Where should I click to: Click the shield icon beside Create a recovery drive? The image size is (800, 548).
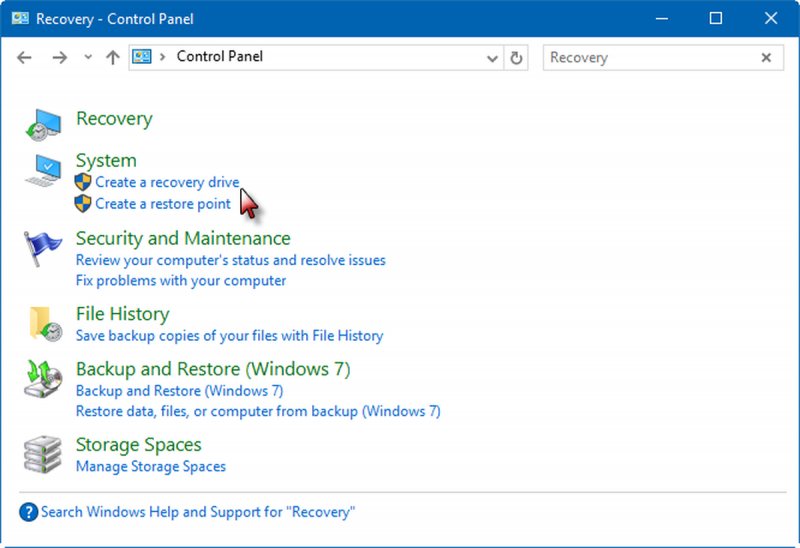[83, 182]
